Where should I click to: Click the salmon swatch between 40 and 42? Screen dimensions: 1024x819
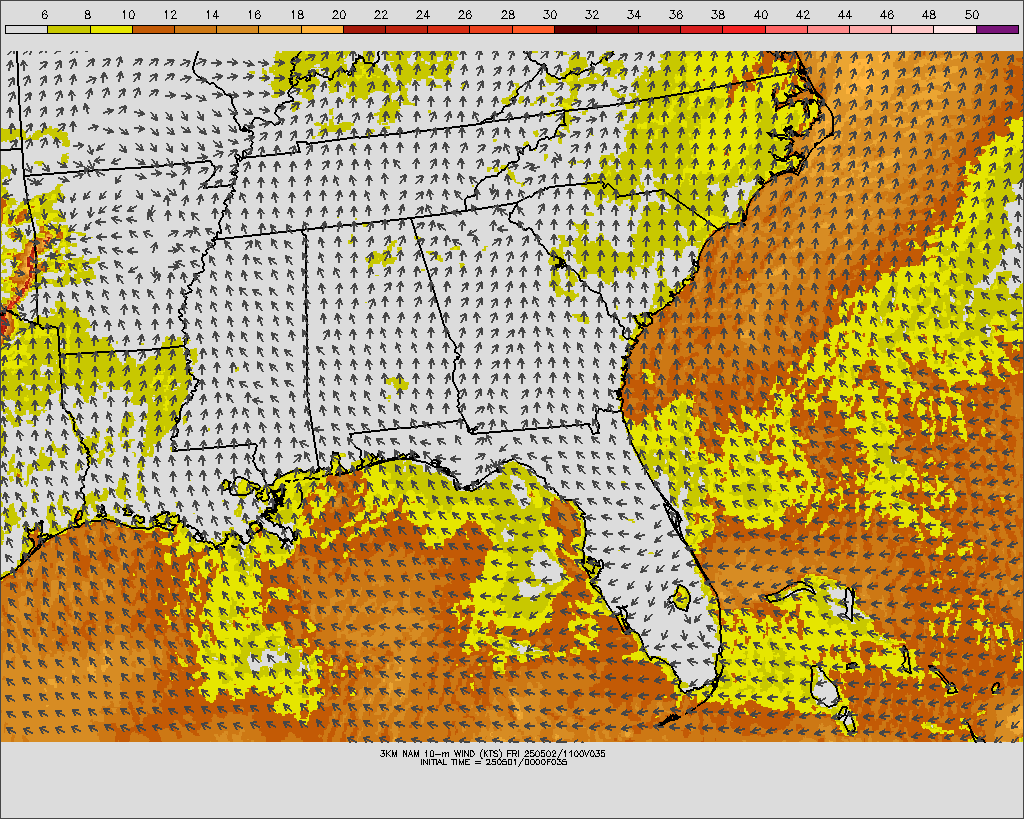[x=786, y=29]
